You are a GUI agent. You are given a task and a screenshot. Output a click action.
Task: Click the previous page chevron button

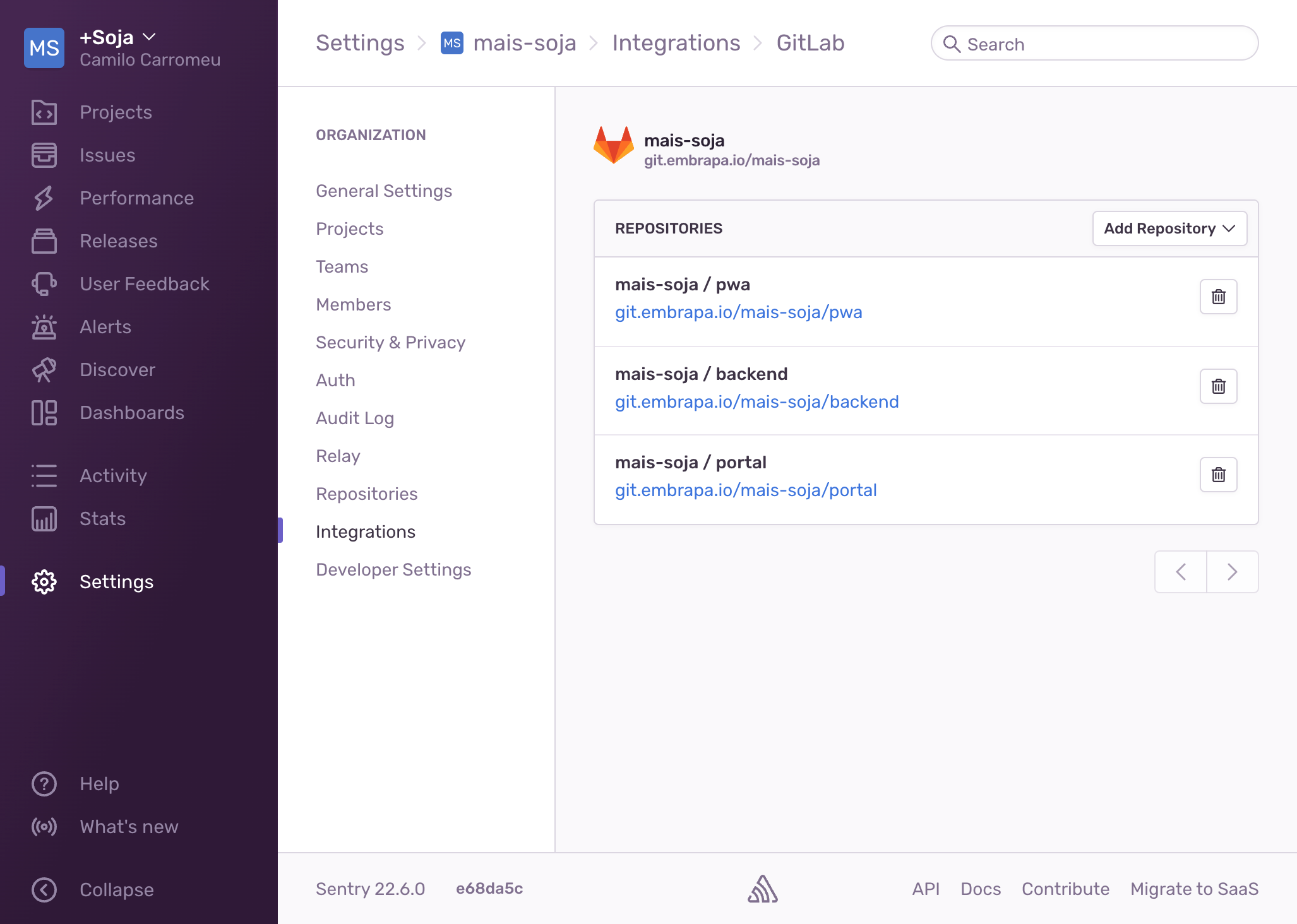1181,571
